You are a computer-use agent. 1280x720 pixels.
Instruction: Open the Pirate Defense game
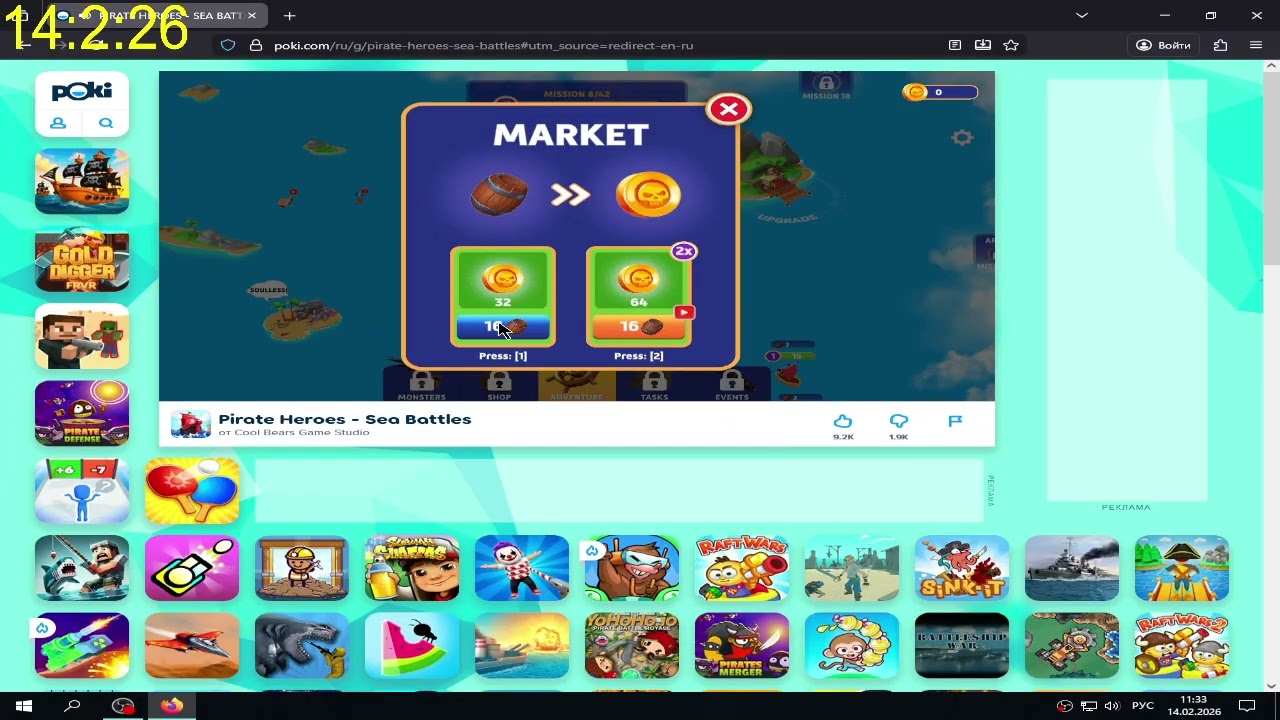click(82, 413)
